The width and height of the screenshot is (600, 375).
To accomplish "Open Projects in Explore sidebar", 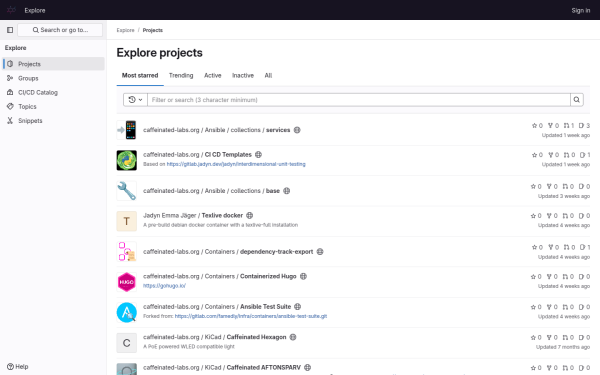I will (54, 64).
